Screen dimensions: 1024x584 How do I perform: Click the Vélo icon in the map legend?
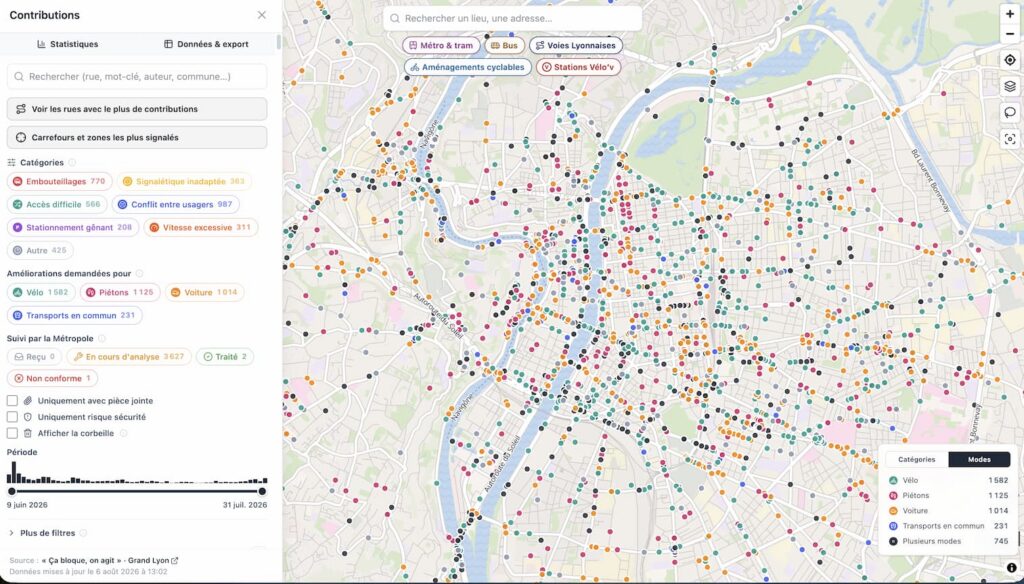[893, 480]
